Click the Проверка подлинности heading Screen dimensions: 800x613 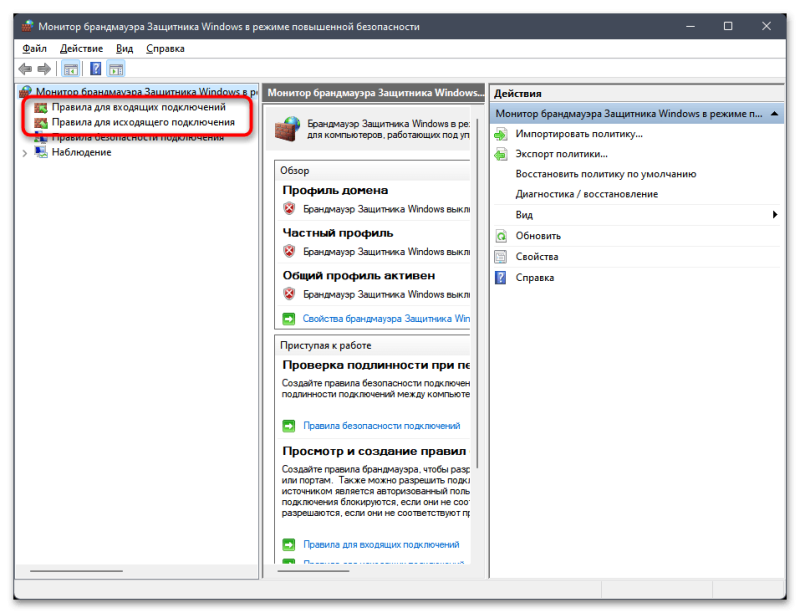coord(376,365)
